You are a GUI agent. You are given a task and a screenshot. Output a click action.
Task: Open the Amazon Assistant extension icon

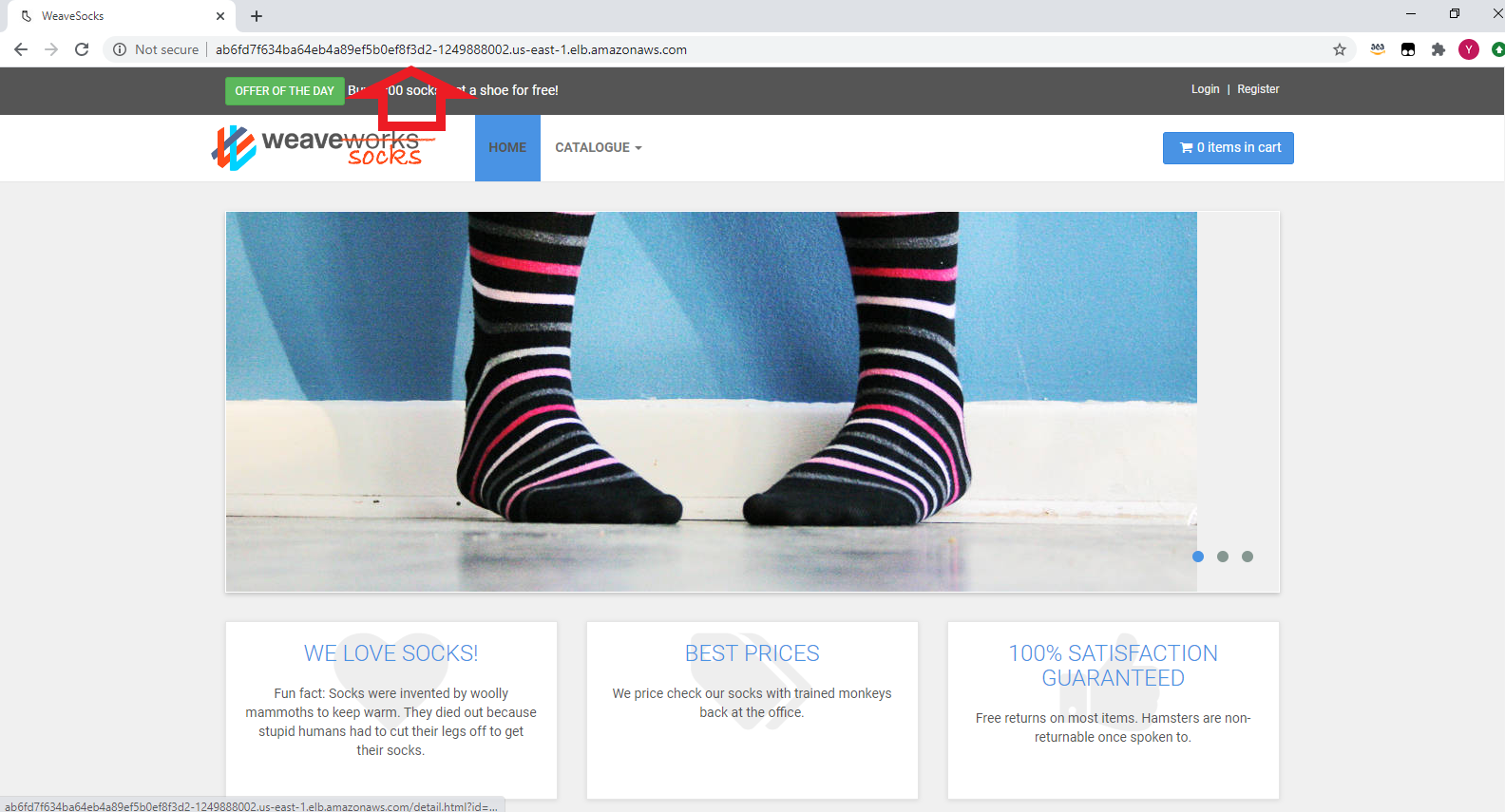tap(1378, 49)
